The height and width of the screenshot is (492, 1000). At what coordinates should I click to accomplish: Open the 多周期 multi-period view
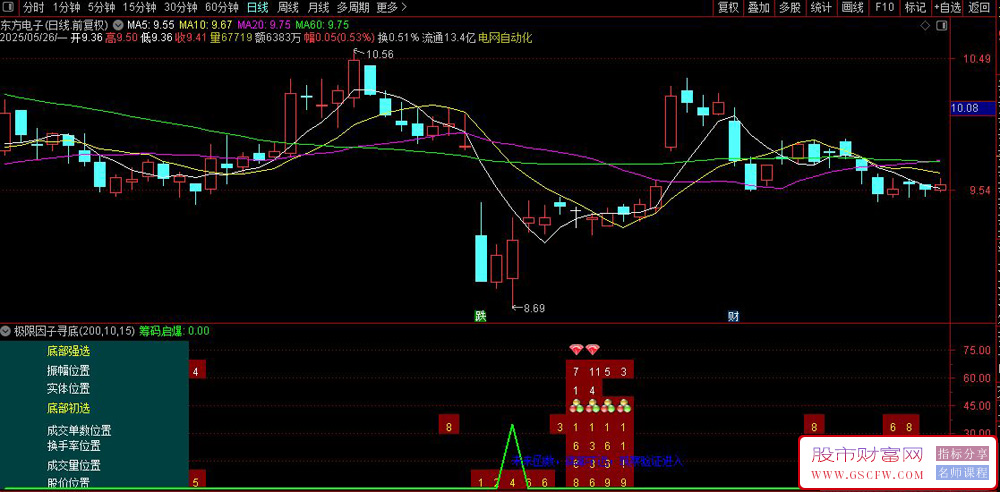coord(353,8)
